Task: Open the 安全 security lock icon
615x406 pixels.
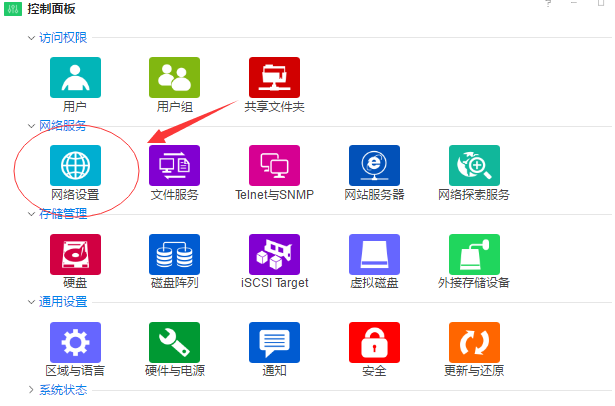Action: coord(374,342)
